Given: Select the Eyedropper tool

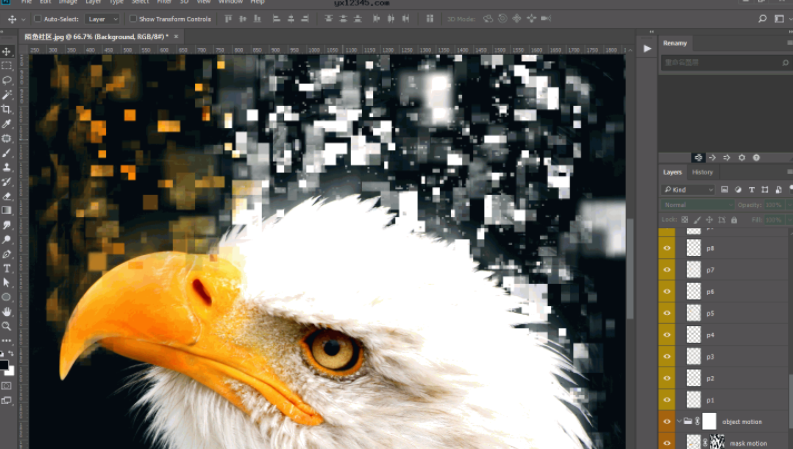Looking at the screenshot, I should [x=7, y=124].
